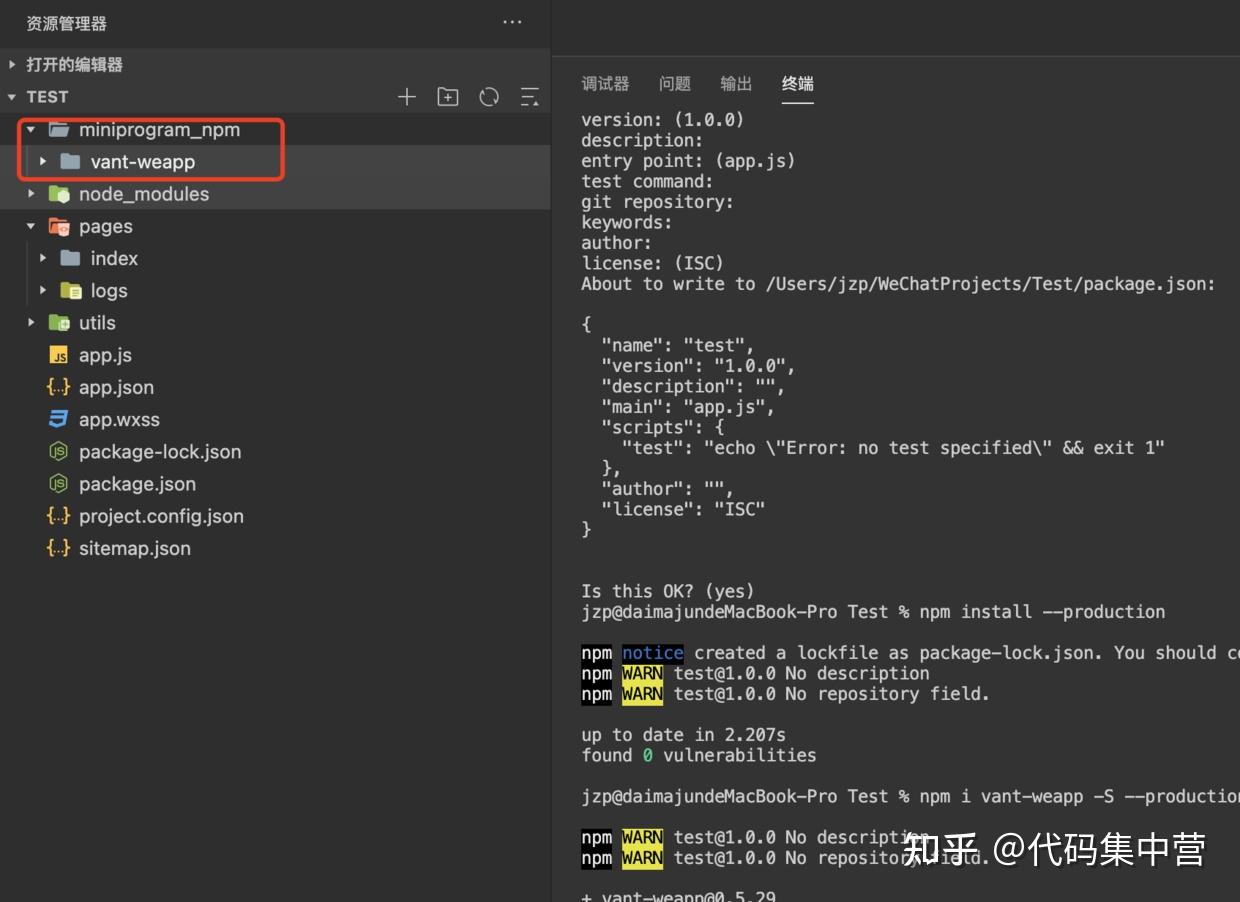
Task: Click the app.wxss stylesheet icon
Action: coord(58,419)
